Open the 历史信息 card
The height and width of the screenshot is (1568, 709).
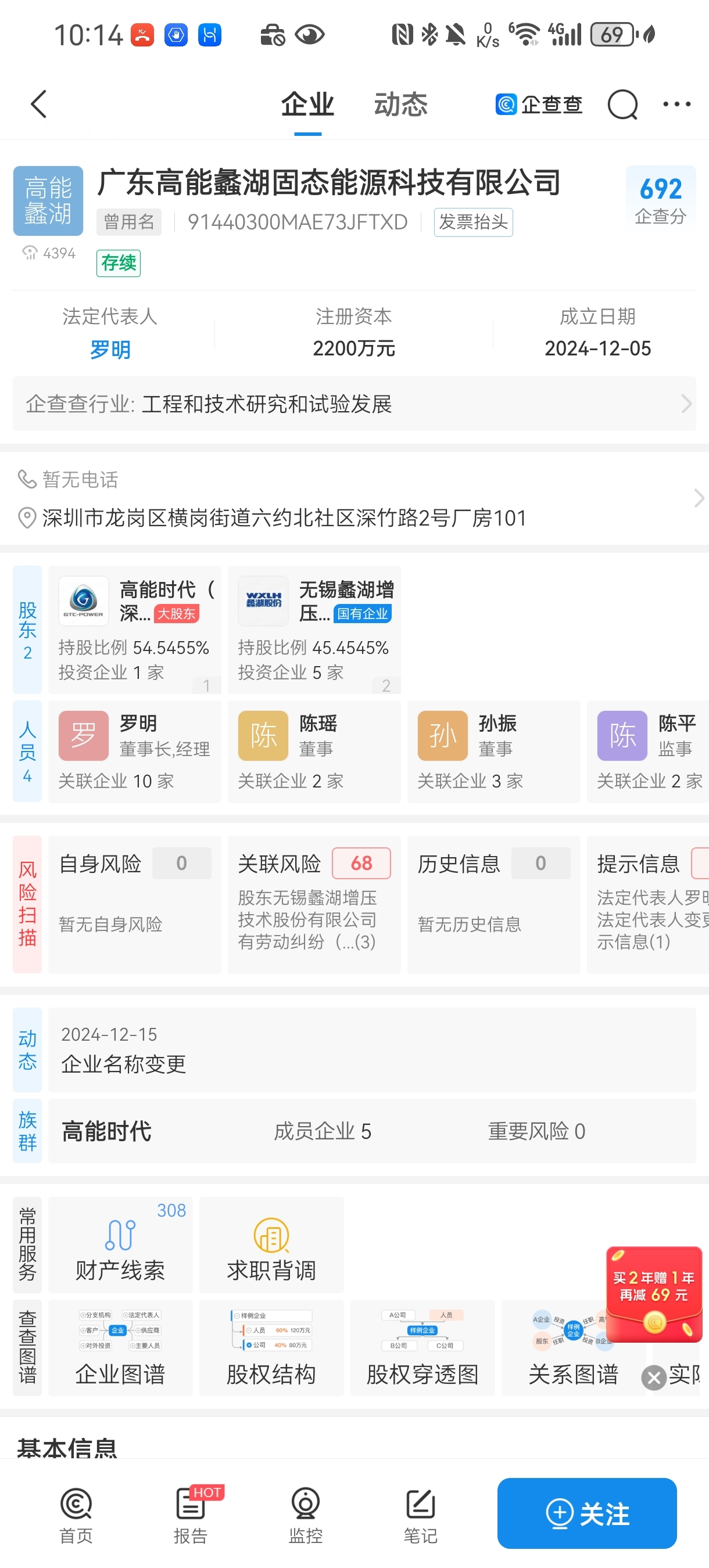click(494, 904)
